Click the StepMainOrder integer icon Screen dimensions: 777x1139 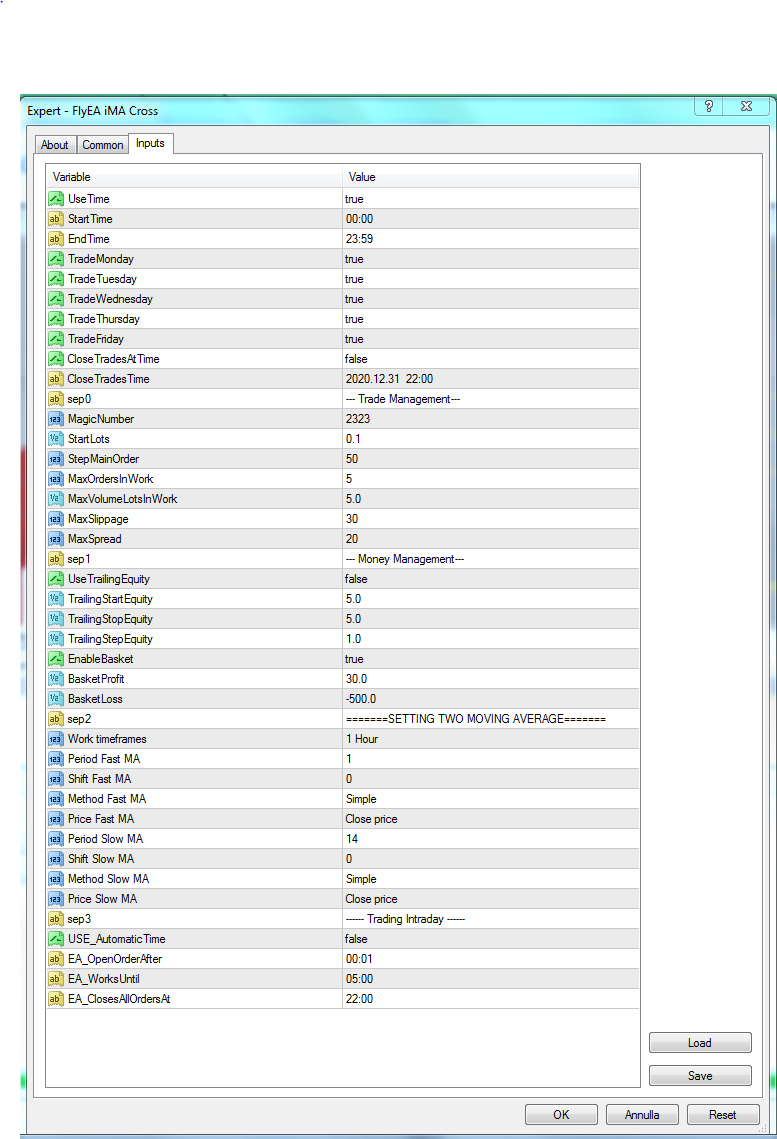tap(56, 458)
